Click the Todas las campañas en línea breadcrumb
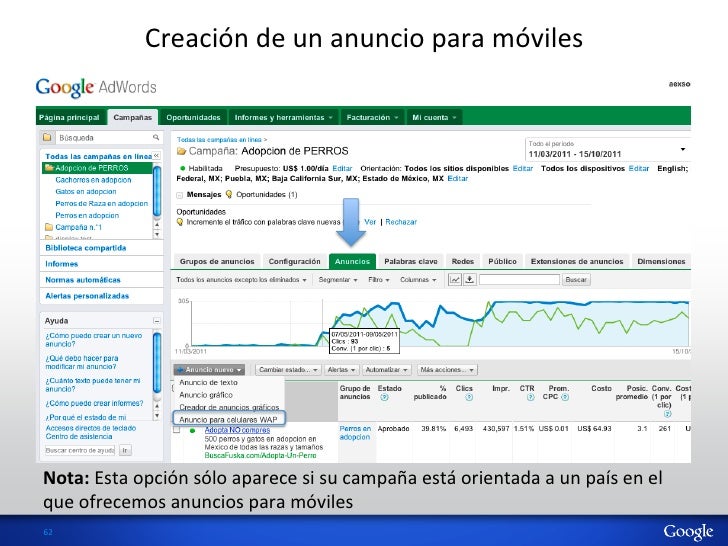728x546 pixels. [x=219, y=139]
